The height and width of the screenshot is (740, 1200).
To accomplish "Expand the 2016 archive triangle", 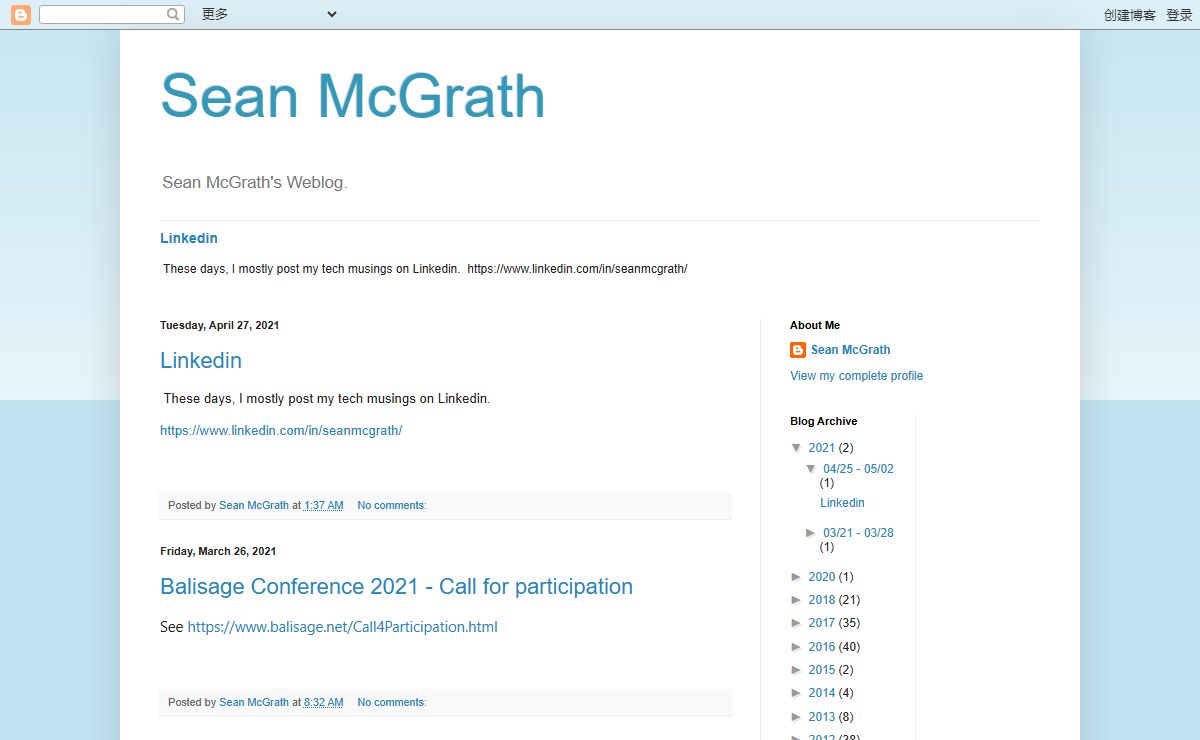I will [797, 647].
